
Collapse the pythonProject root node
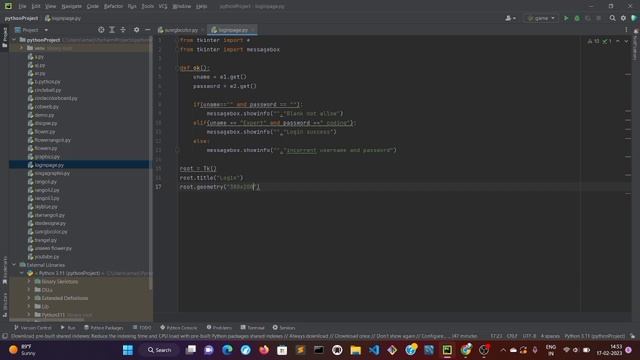pos(14,40)
